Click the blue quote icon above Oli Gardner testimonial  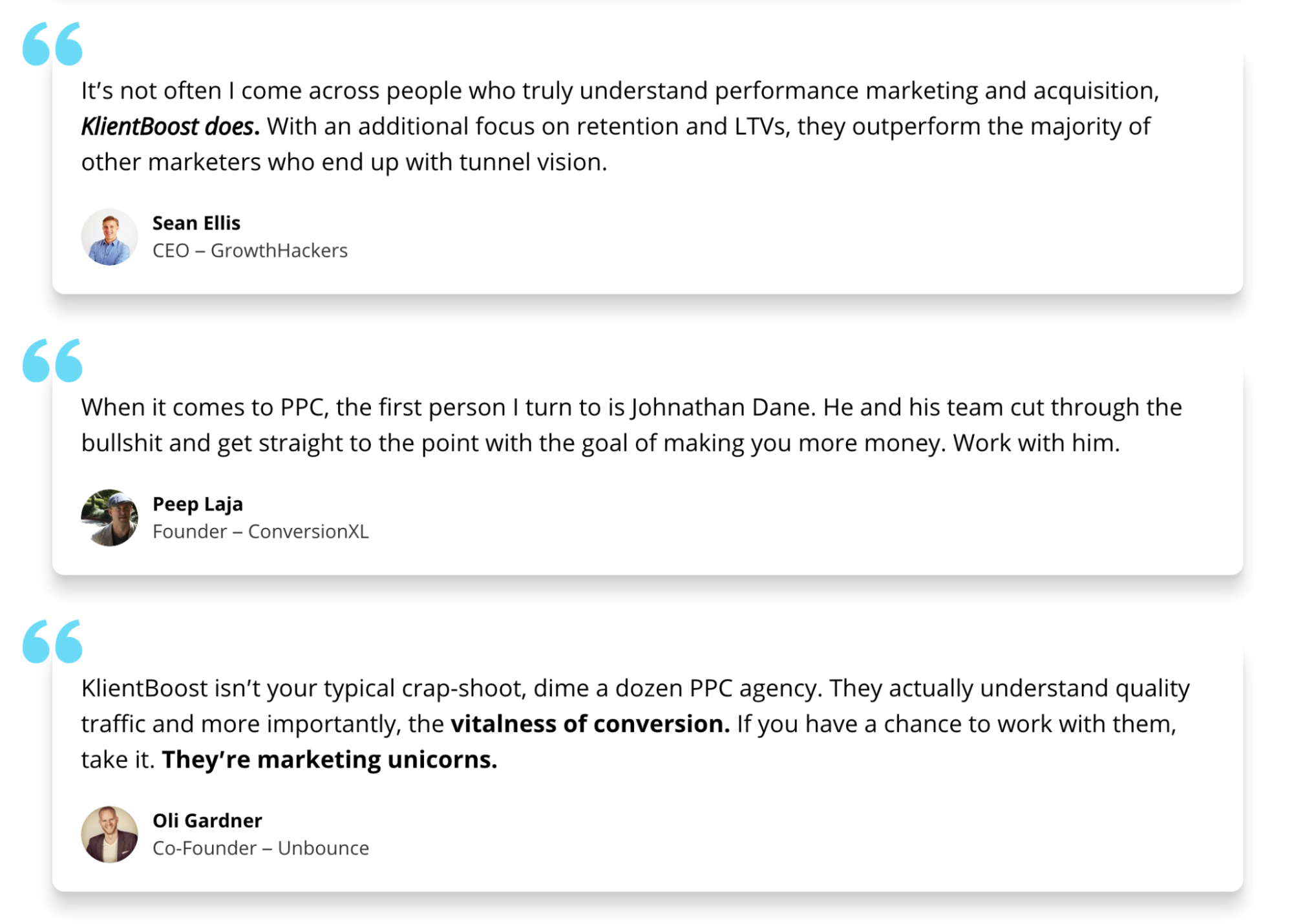point(52,642)
